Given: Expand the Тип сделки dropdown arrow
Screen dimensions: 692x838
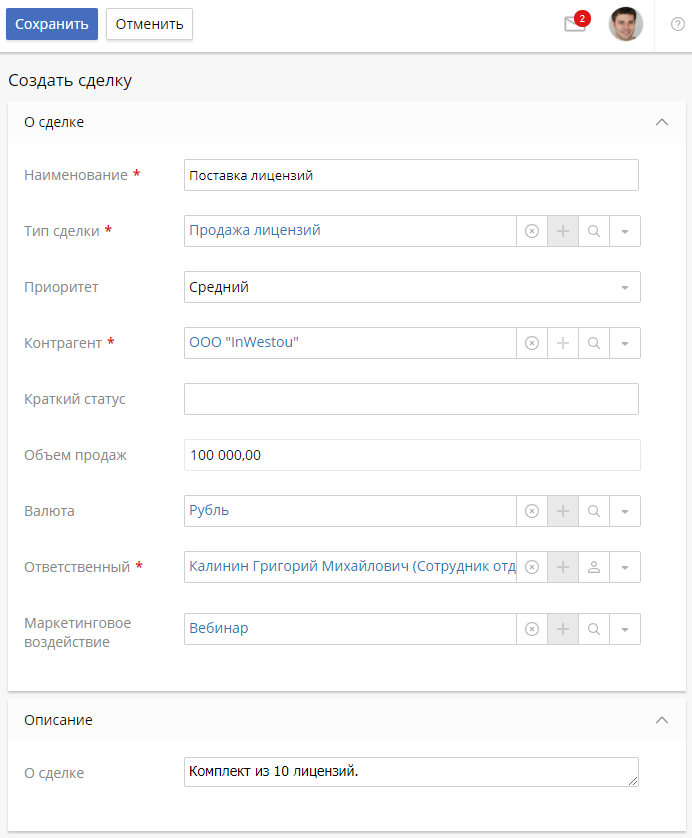Looking at the screenshot, I should pos(625,231).
